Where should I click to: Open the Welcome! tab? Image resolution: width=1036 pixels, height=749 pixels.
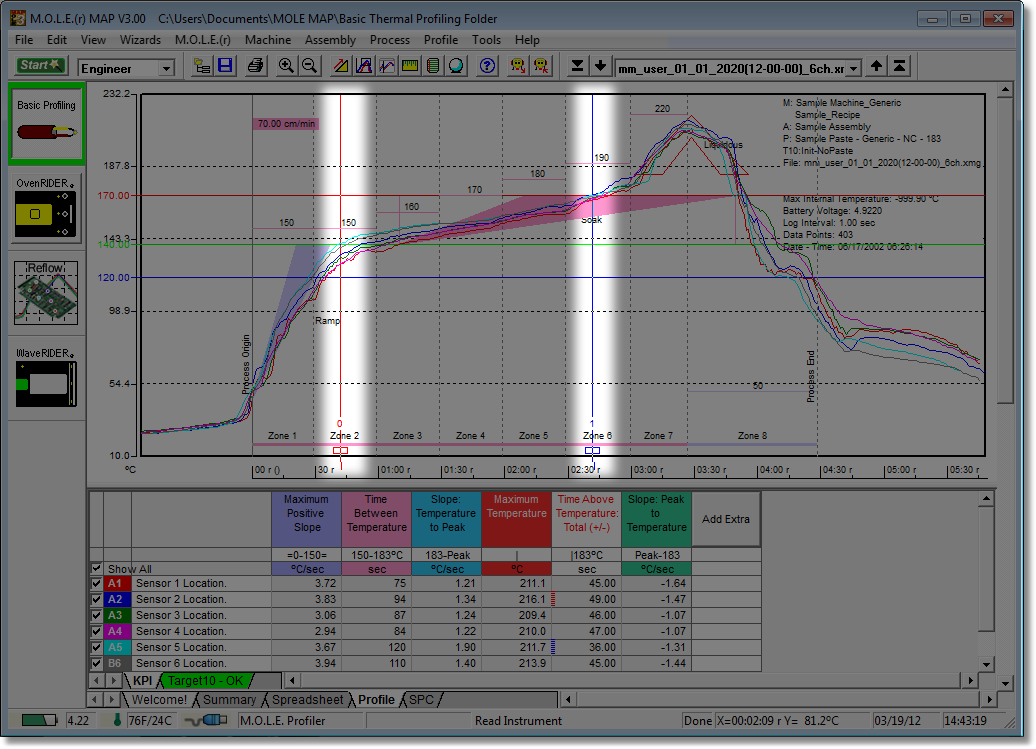point(159,699)
